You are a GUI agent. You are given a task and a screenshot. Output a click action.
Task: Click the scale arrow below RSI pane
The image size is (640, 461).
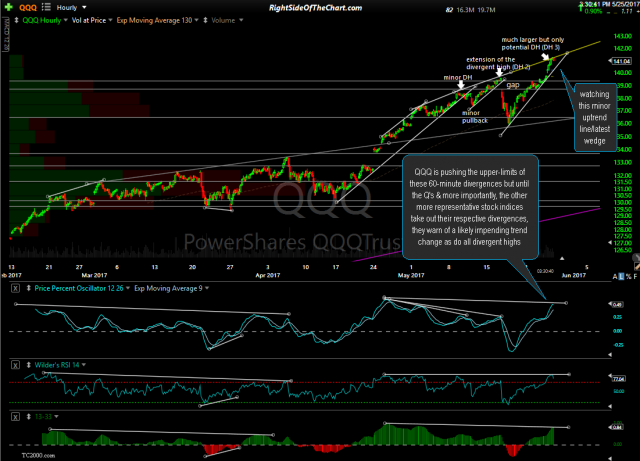tap(610, 406)
